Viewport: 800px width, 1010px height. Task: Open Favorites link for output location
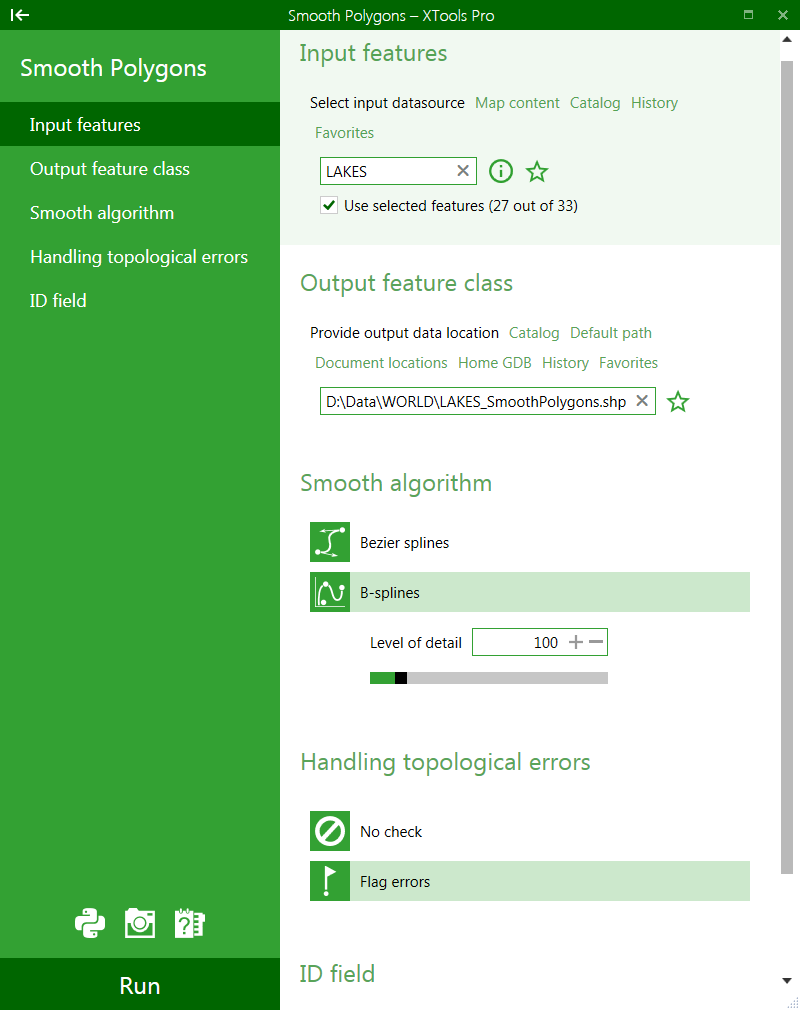[x=628, y=363]
